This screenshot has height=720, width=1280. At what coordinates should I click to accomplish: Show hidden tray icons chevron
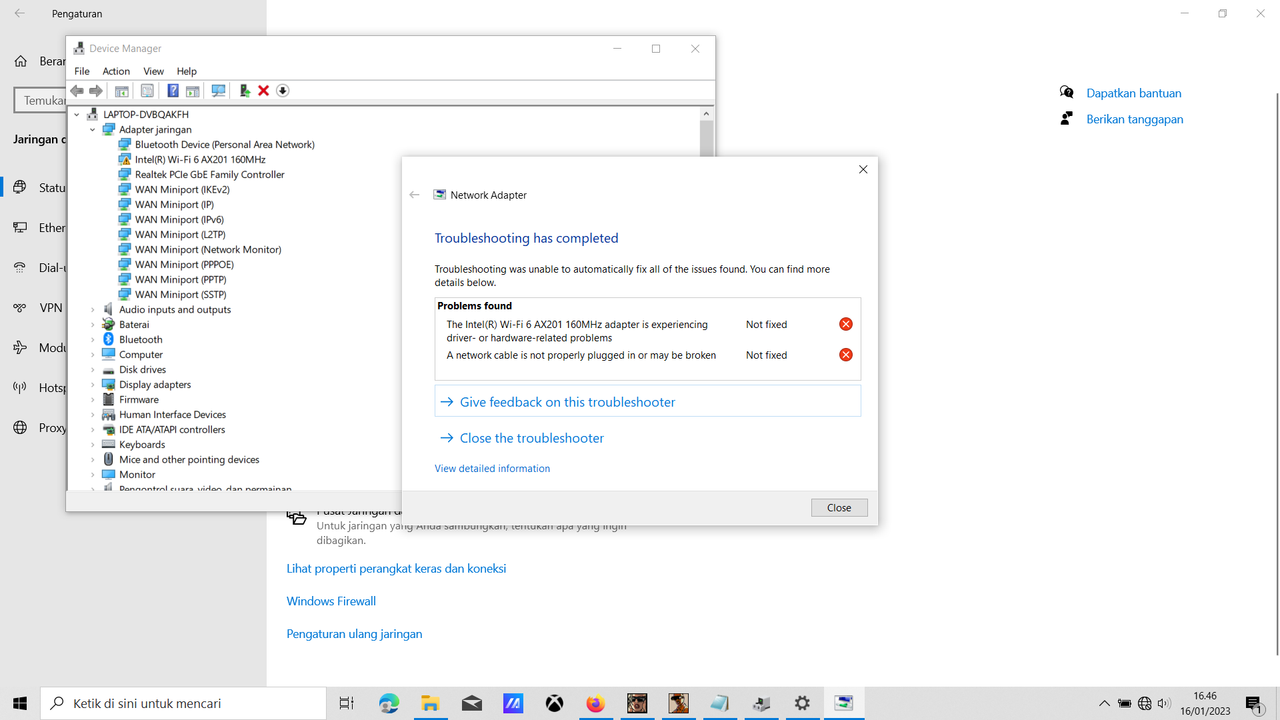(x=1104, y=703)
